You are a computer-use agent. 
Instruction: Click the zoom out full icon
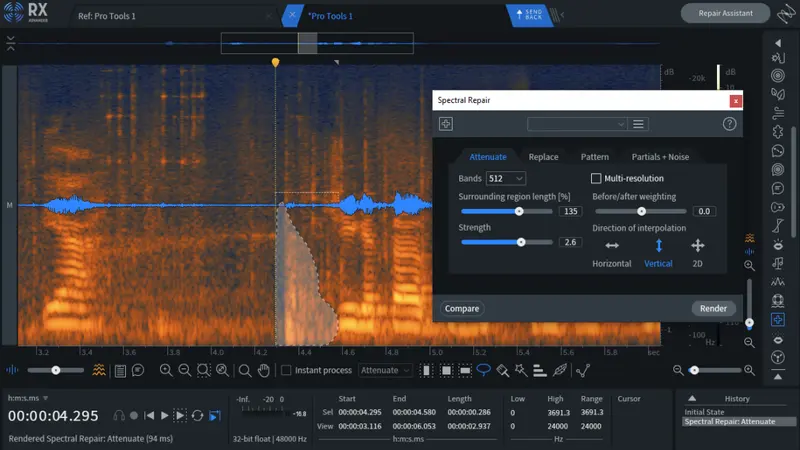(x=222, y=370)
